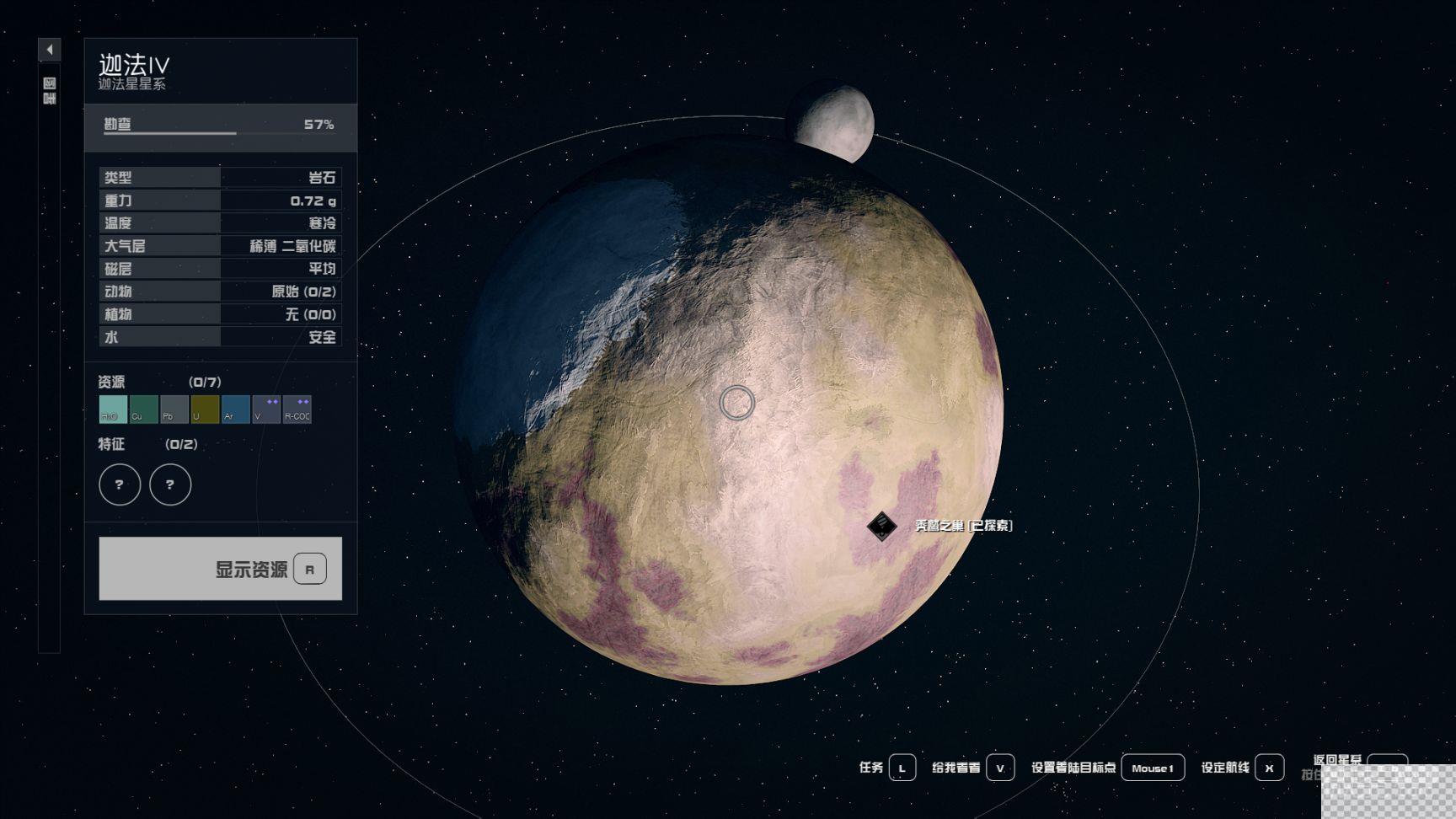
Task: Click the 水 安全 row
Action: 220,336
